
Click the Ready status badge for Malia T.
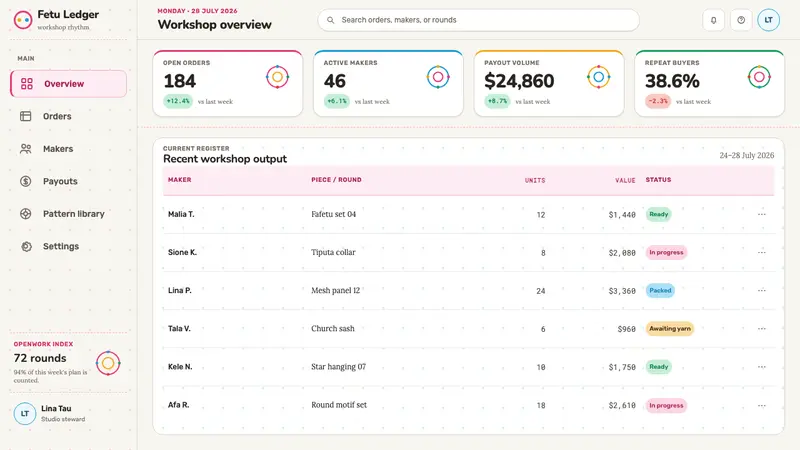659,214
